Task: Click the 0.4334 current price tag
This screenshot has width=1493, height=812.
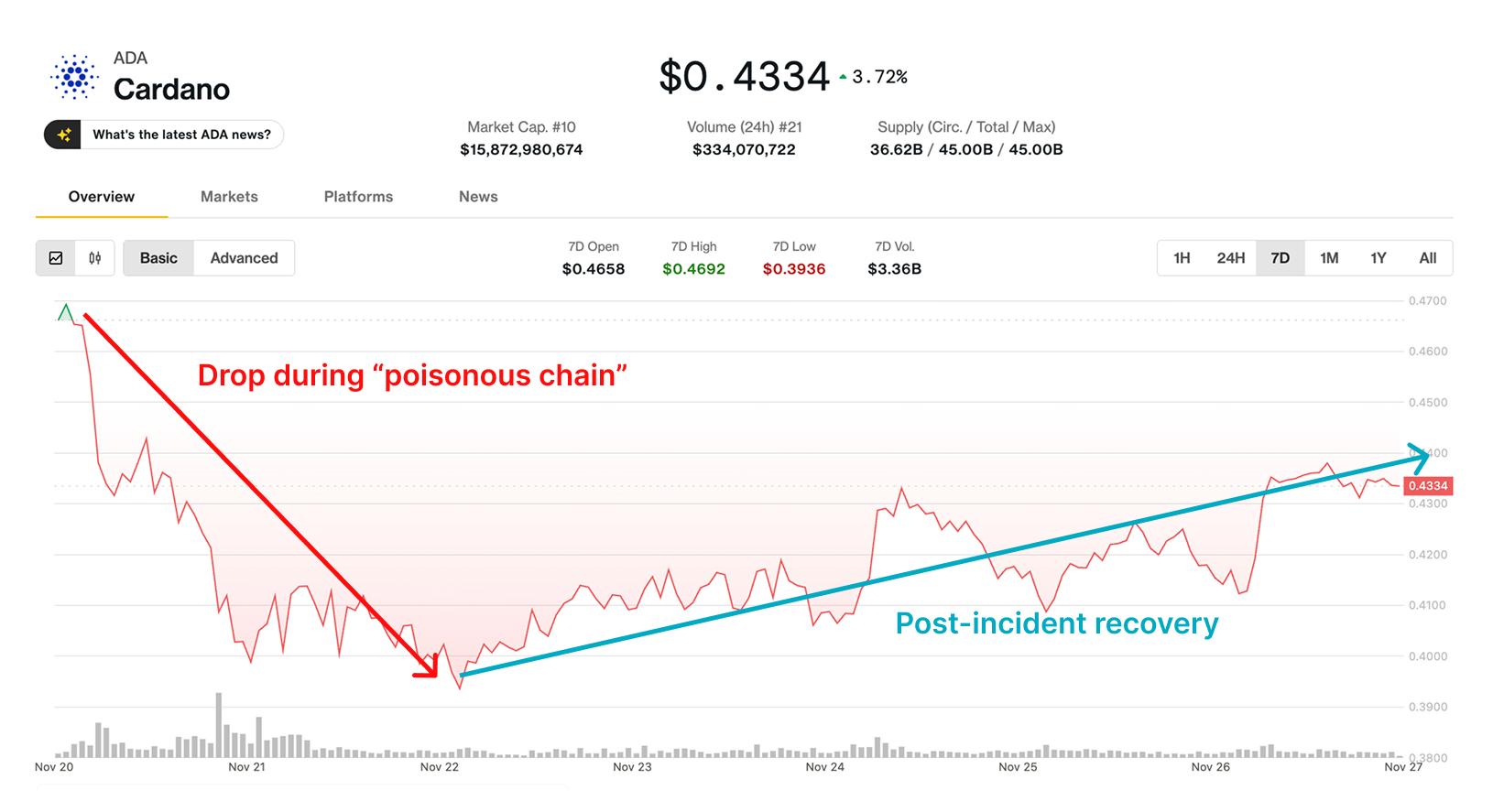Action: pyautogui.click(x=1427, y=485)
